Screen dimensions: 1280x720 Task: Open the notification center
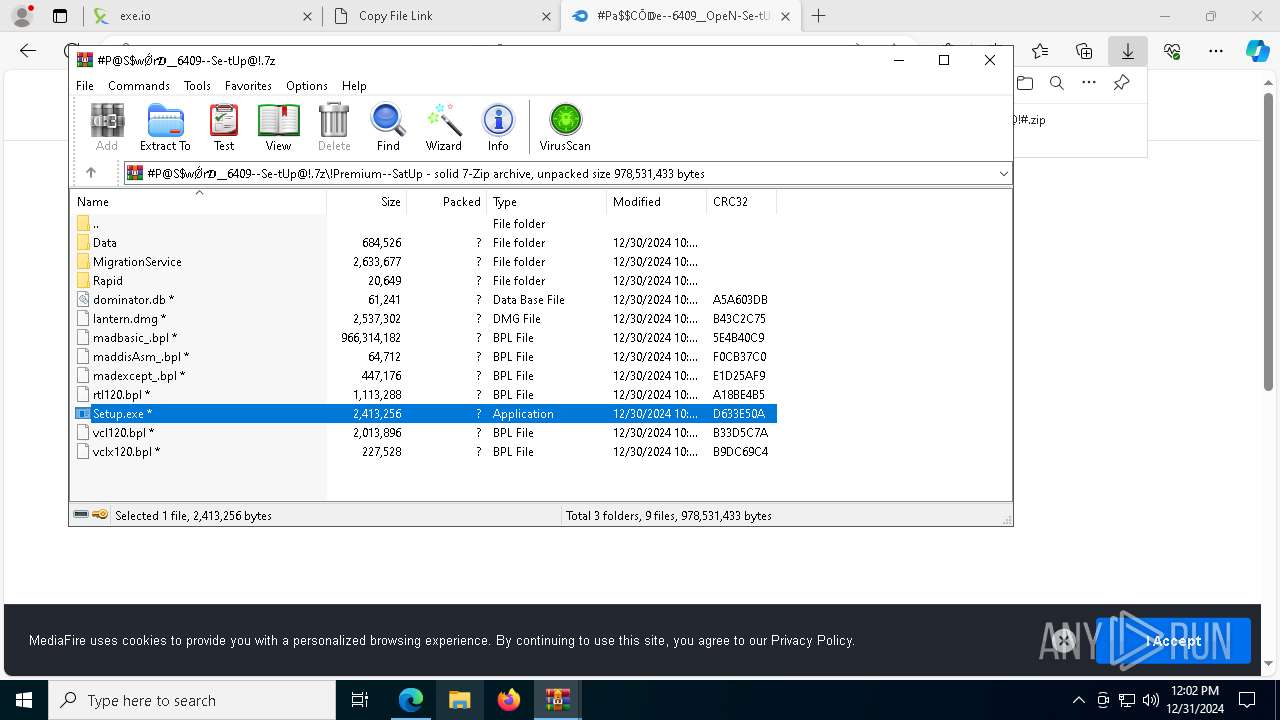[x=1247, y=700]
